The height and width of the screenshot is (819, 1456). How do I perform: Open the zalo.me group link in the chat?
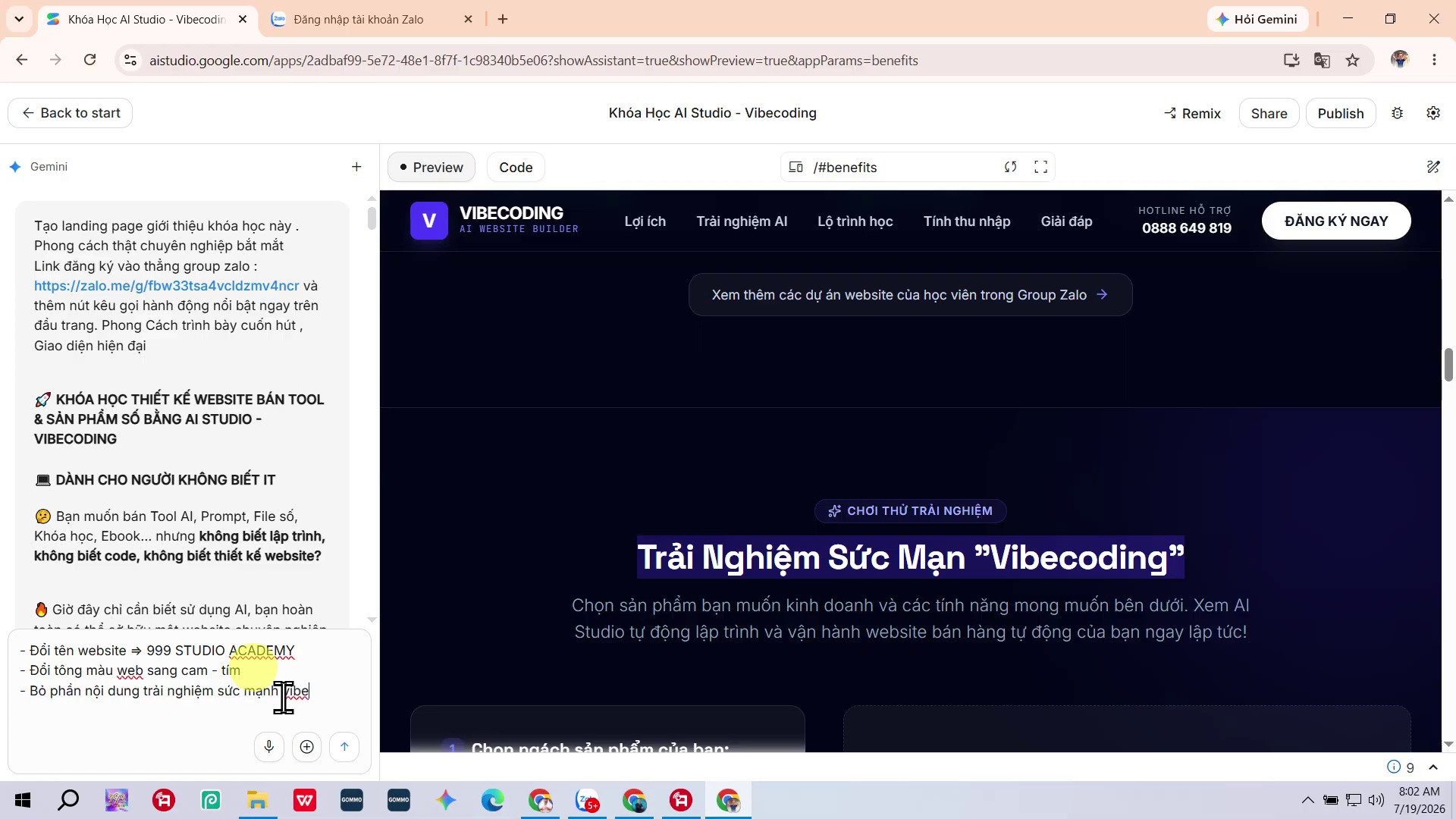167,286
